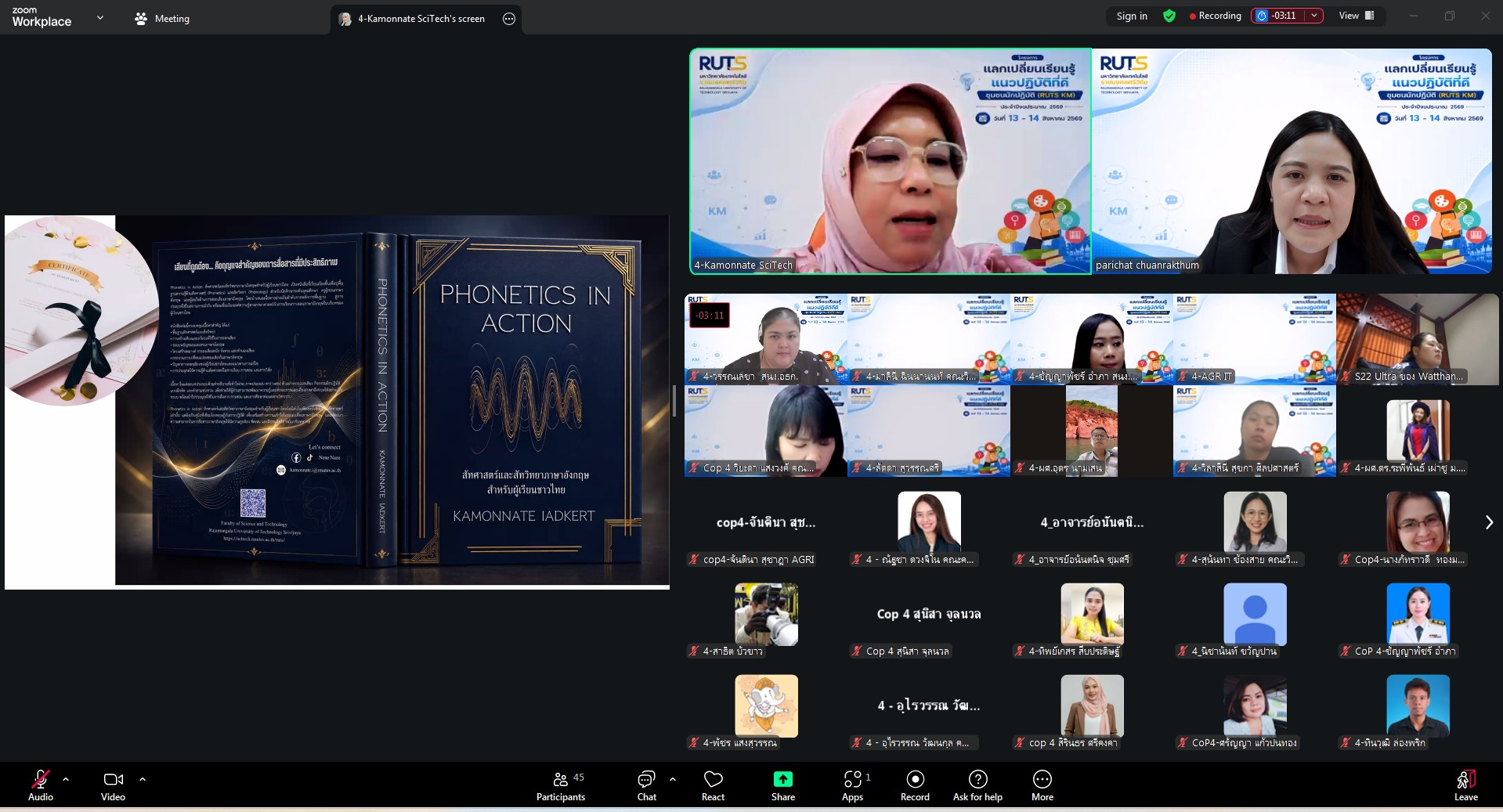Open the timer dropdown arrow beside -03:11
The width and height of the screenshot is (1503, 812).
click(x=1314, y=16)
